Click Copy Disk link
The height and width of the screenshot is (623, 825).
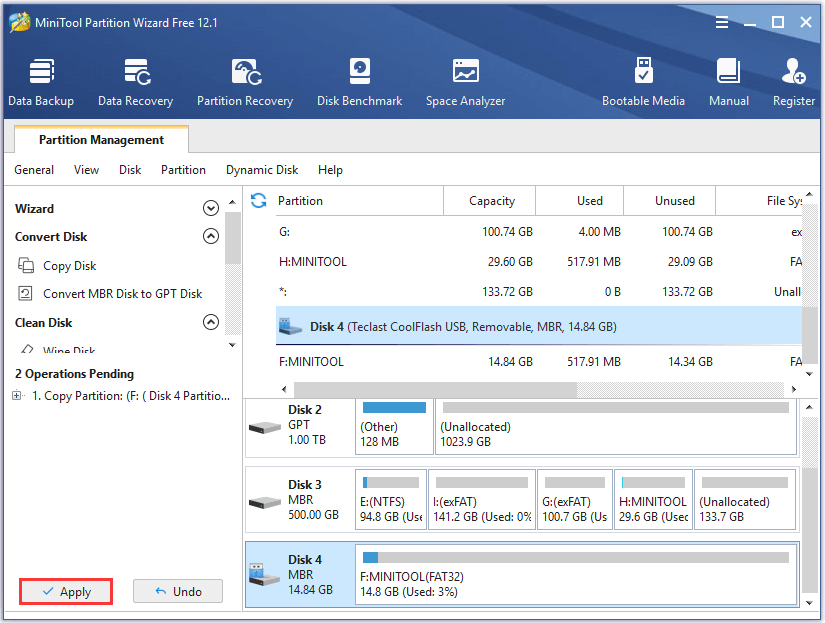tap(69, 266)
